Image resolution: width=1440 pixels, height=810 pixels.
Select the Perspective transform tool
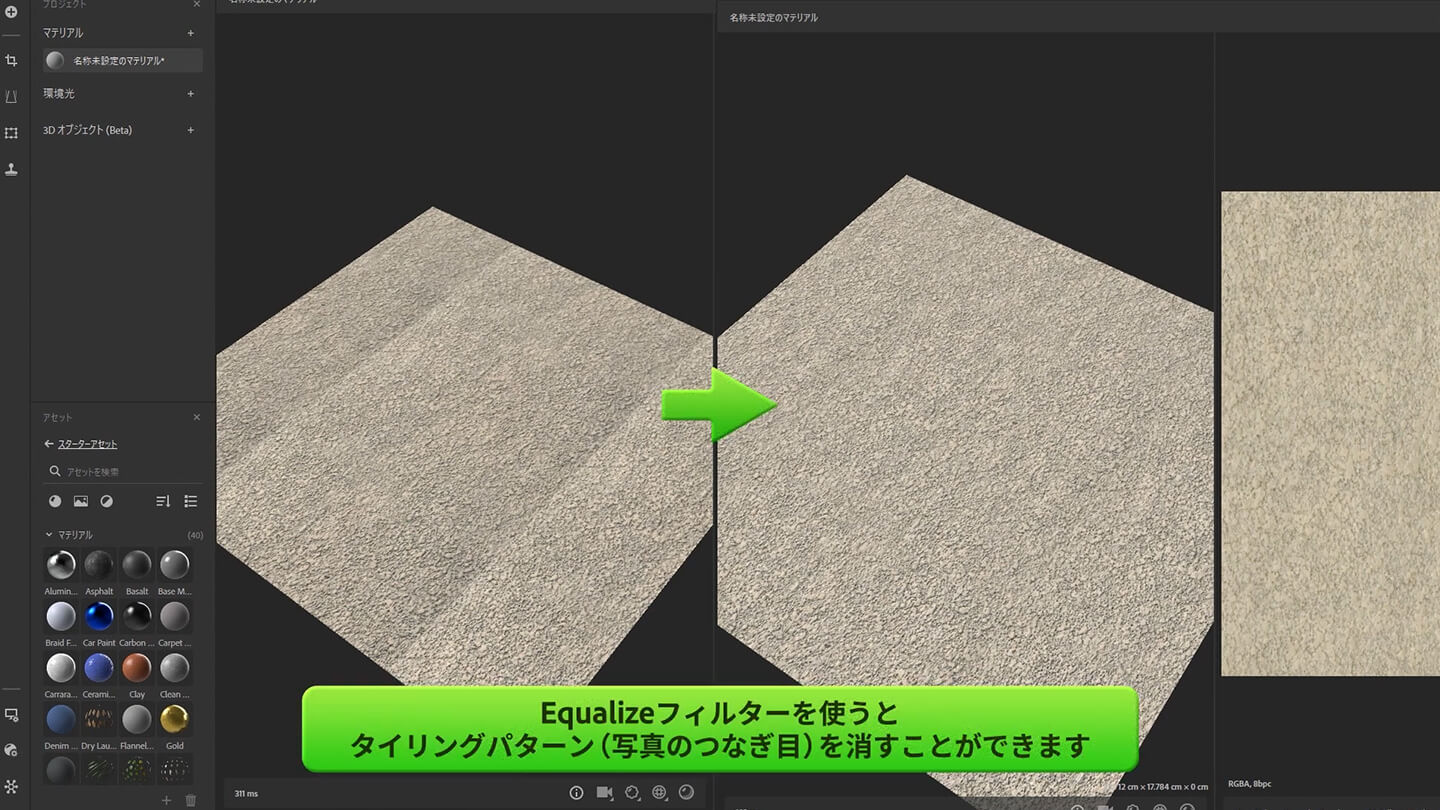coord(12,97)
